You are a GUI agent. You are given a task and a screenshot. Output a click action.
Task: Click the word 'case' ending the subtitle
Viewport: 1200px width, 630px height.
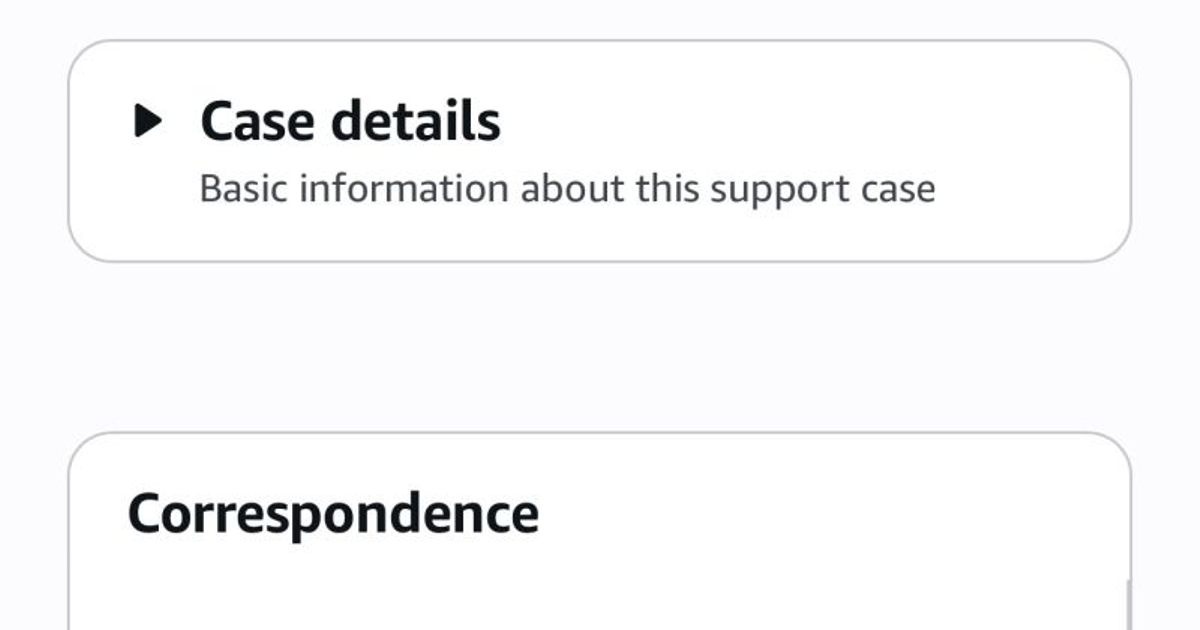click(x=899, y=190)
